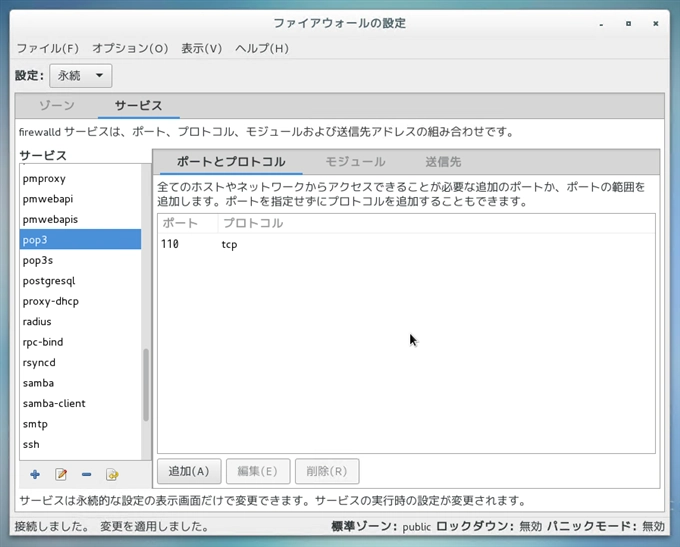This screenshot has height=547, width=680.
Task: Switch to the 送信先 tab
Action: [x=443, y=162]
